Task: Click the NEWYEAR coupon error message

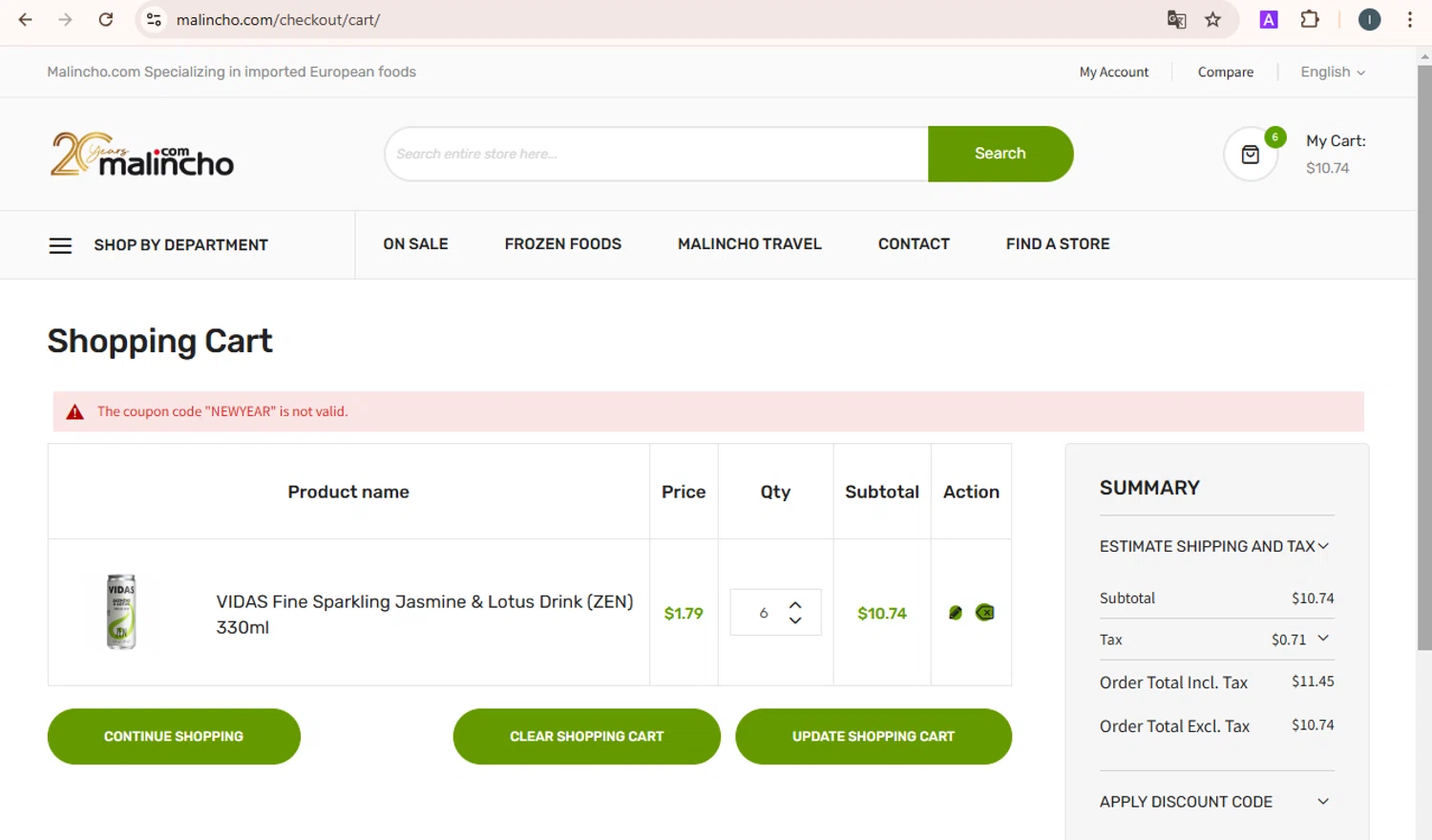Action: pos(222,411)
